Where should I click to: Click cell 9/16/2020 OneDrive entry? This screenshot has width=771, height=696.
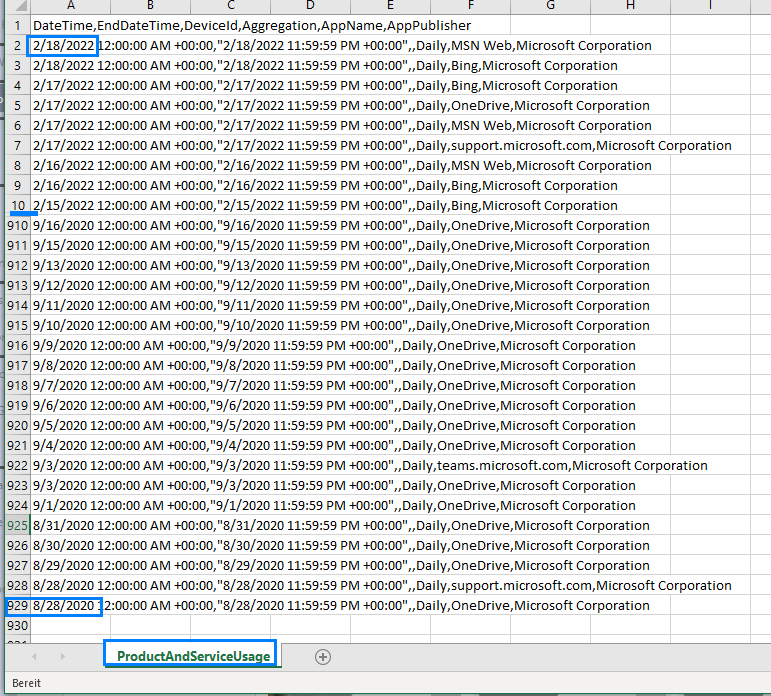click(x=341, y=226)
